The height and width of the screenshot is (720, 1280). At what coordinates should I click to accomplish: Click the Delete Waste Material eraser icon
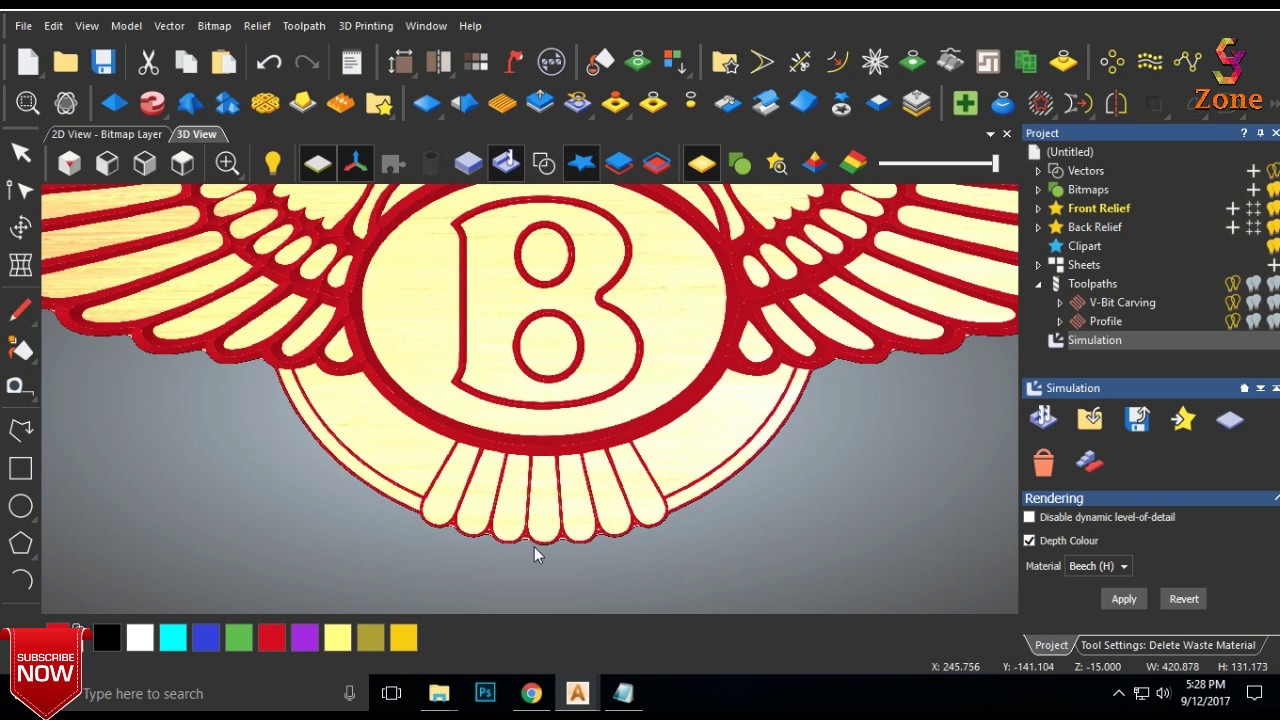[x=1089, y=462]
